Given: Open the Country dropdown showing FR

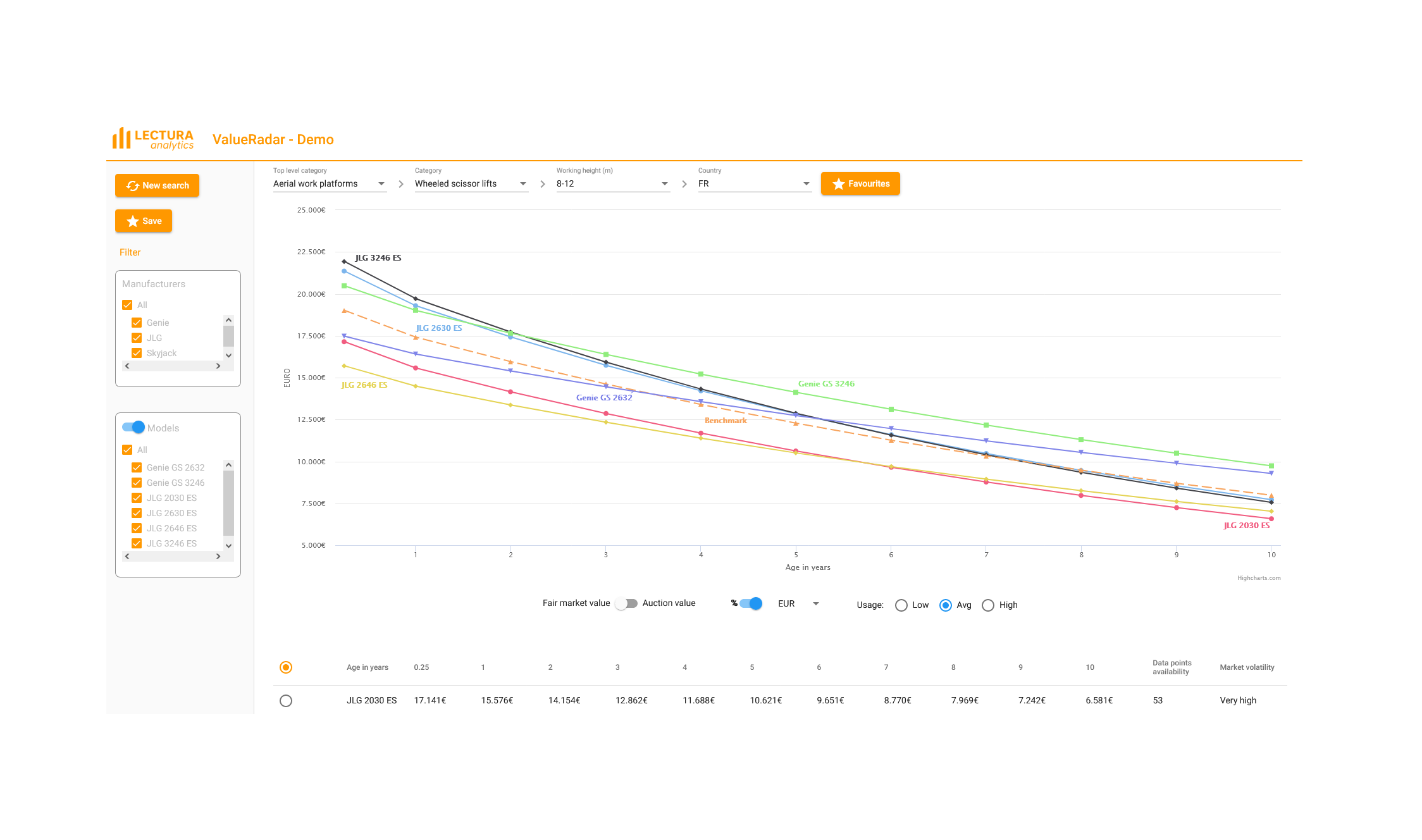Looking at the screenshot, I should pos(755,183).
